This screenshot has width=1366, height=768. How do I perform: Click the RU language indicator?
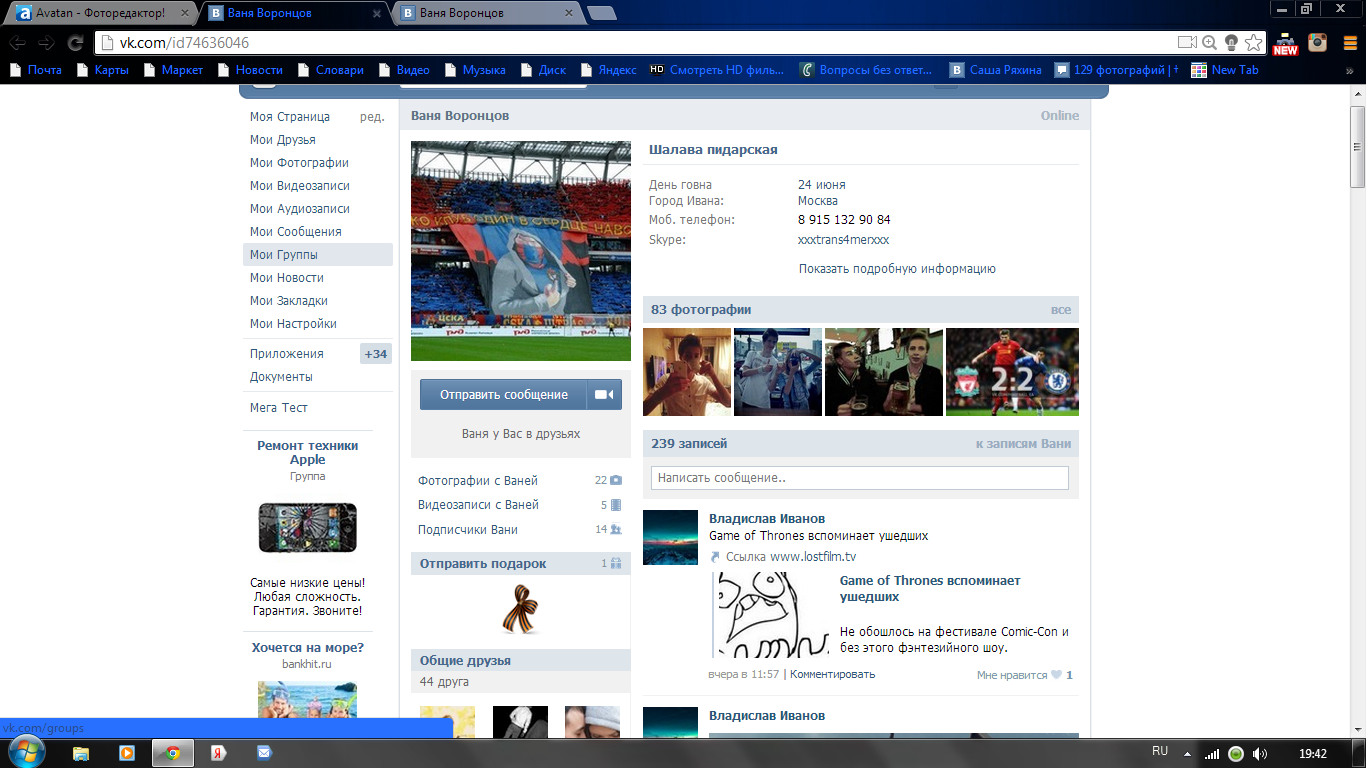click(1160, 751)
